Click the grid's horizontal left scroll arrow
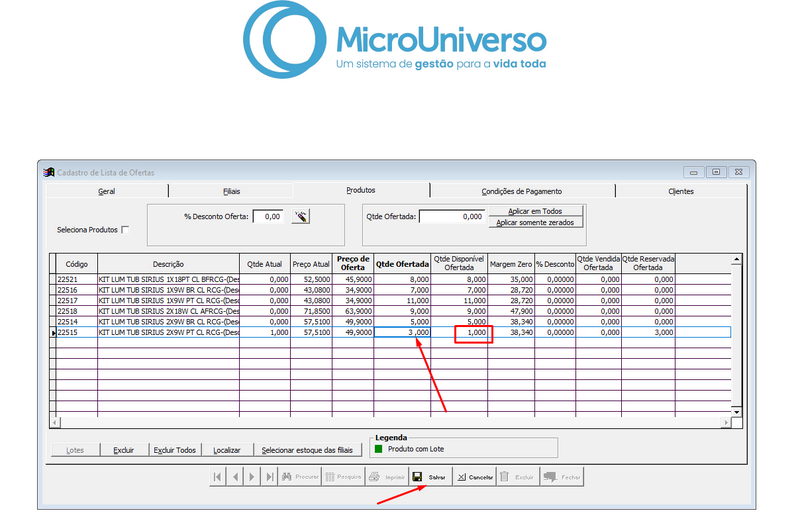 (x=54, y=423)
